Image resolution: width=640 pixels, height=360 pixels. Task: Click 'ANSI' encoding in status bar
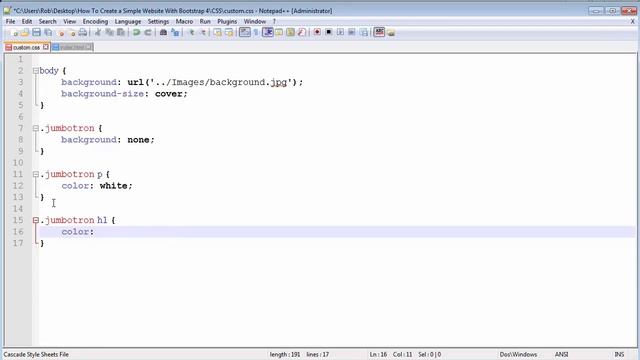click(x=561, y=354)
